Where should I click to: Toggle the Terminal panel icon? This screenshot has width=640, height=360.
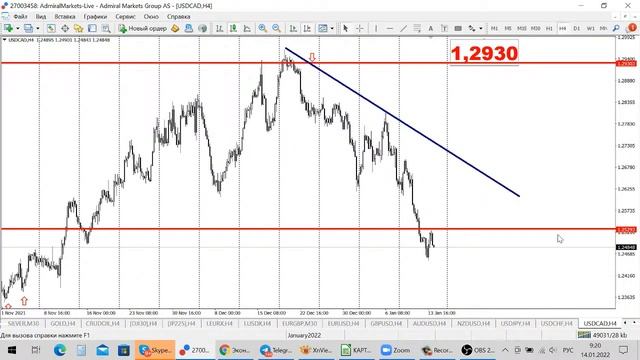tap(92, 28)
